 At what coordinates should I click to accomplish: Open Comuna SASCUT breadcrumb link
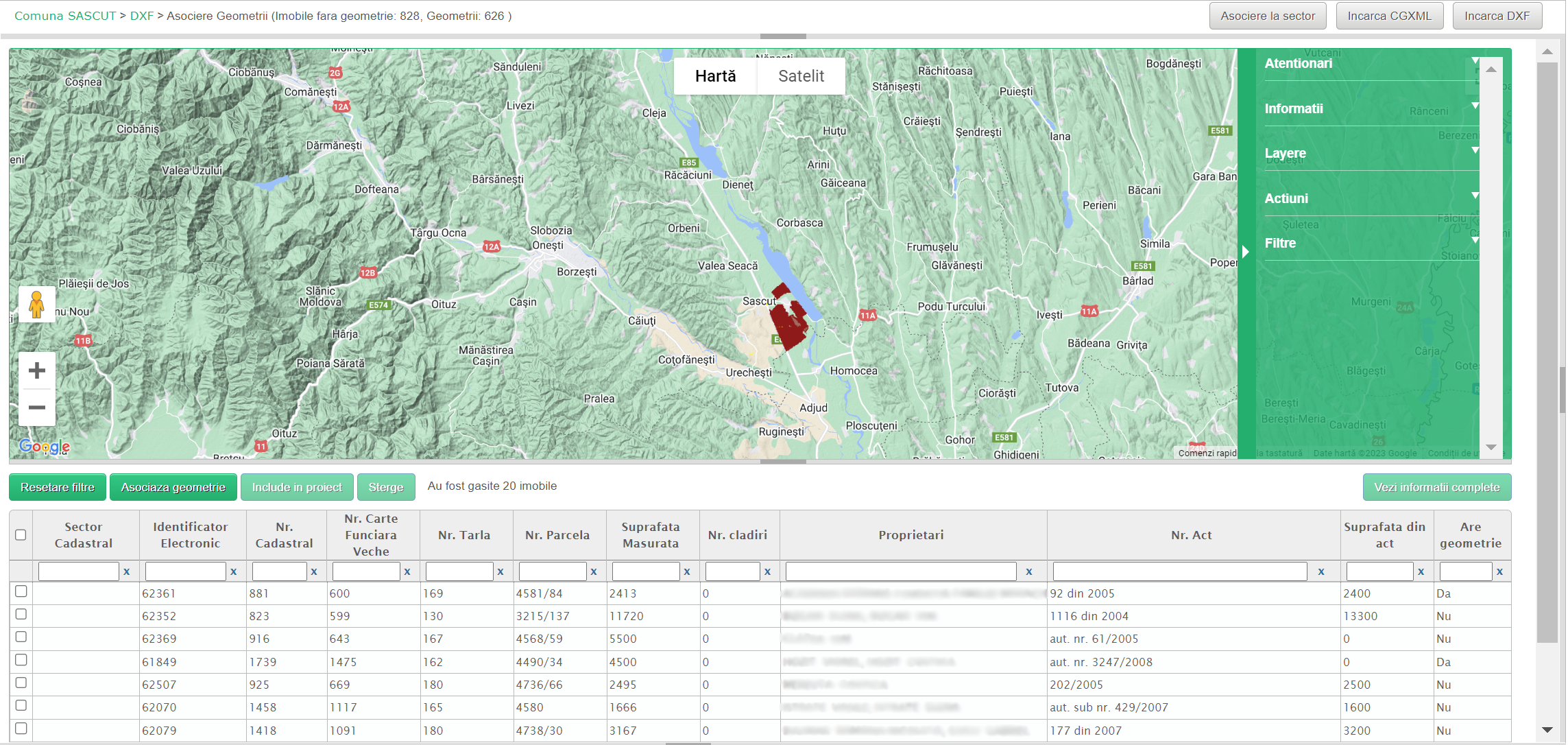coord(65,16)
